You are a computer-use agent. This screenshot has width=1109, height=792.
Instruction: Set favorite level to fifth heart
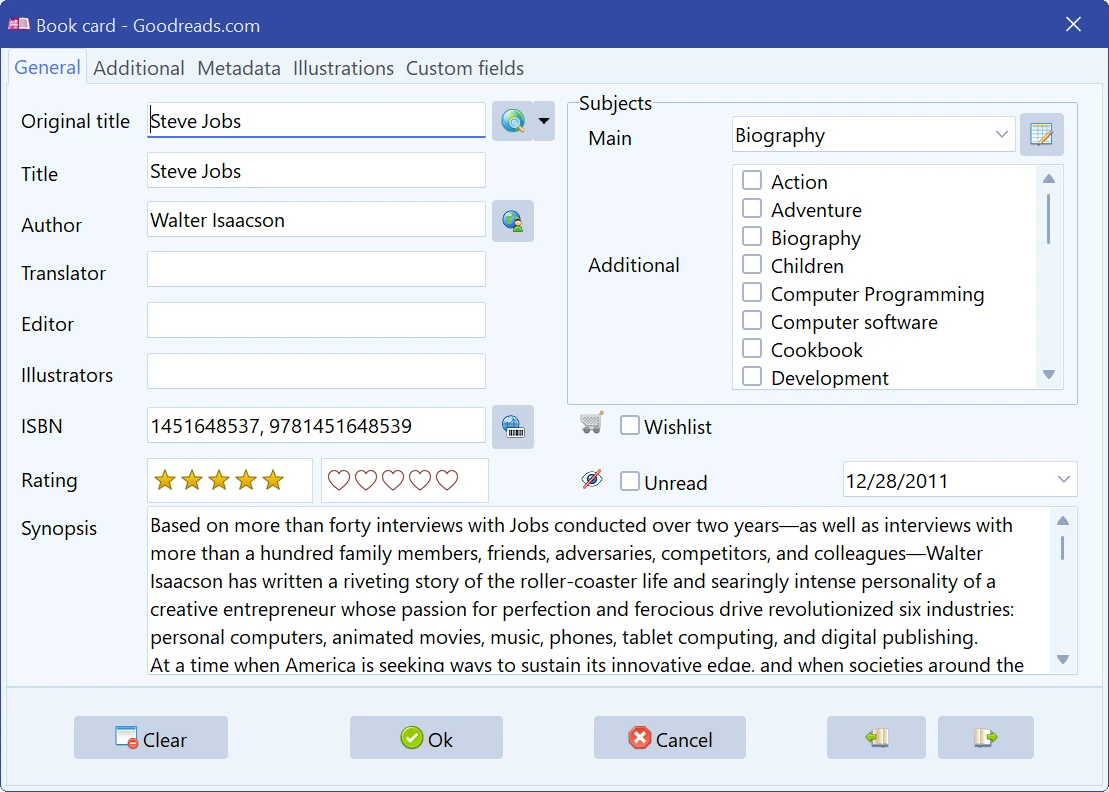(x=446, y=480)
